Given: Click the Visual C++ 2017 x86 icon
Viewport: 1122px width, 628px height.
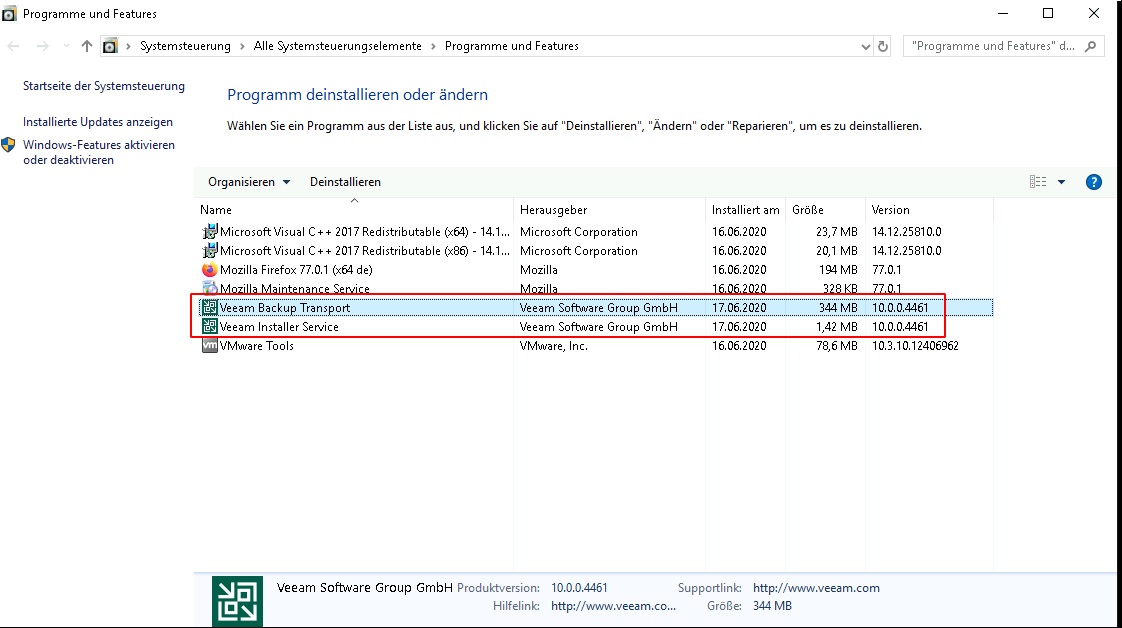Looking at the screenshot, I should (x=209, y=250).
